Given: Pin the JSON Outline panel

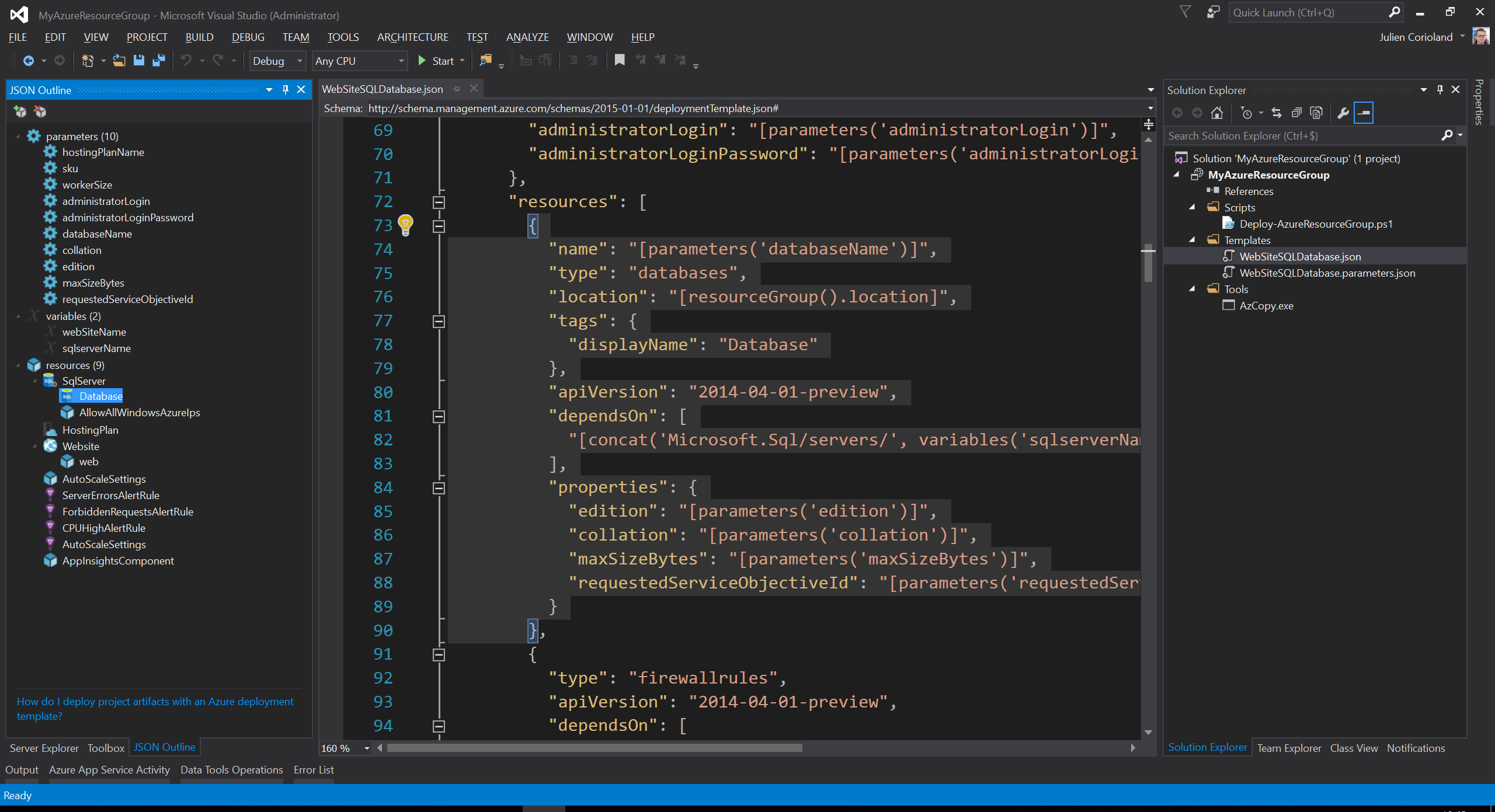Looking at the screenshot, I should (286, 89).
